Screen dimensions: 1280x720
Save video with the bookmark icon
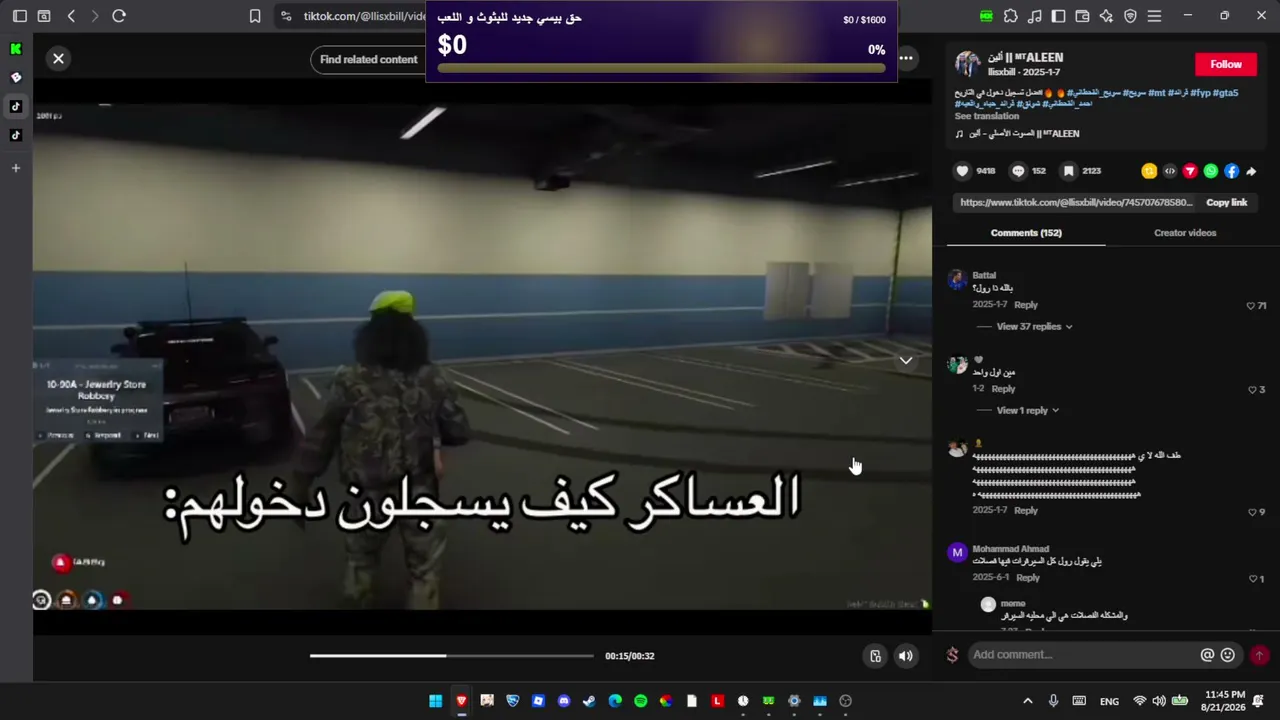[x=1068, y=171]
